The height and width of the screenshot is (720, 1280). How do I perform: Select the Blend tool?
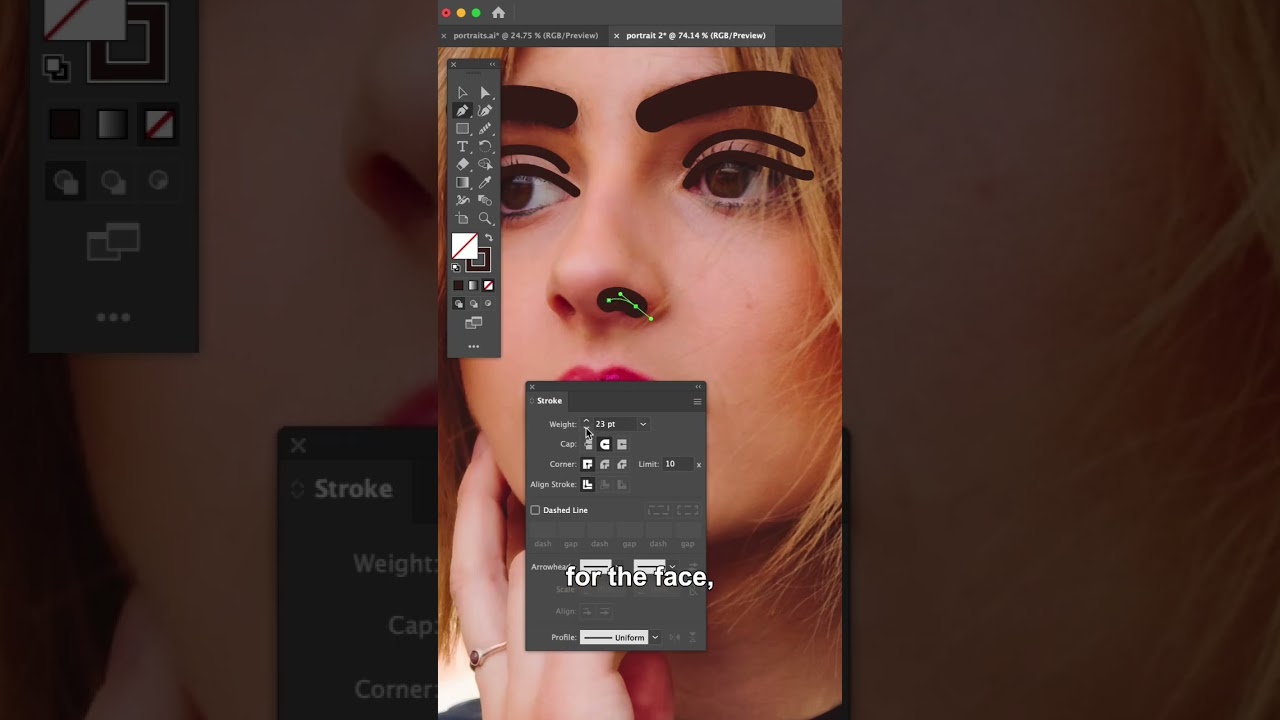485,201
